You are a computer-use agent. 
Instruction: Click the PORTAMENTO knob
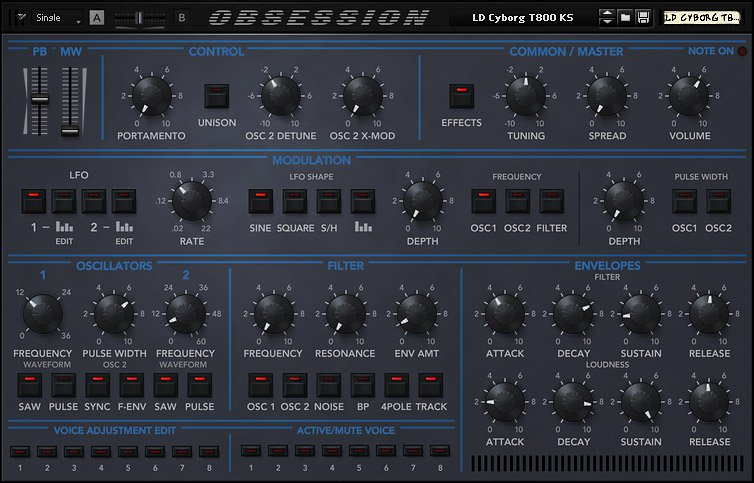[151, 96]
